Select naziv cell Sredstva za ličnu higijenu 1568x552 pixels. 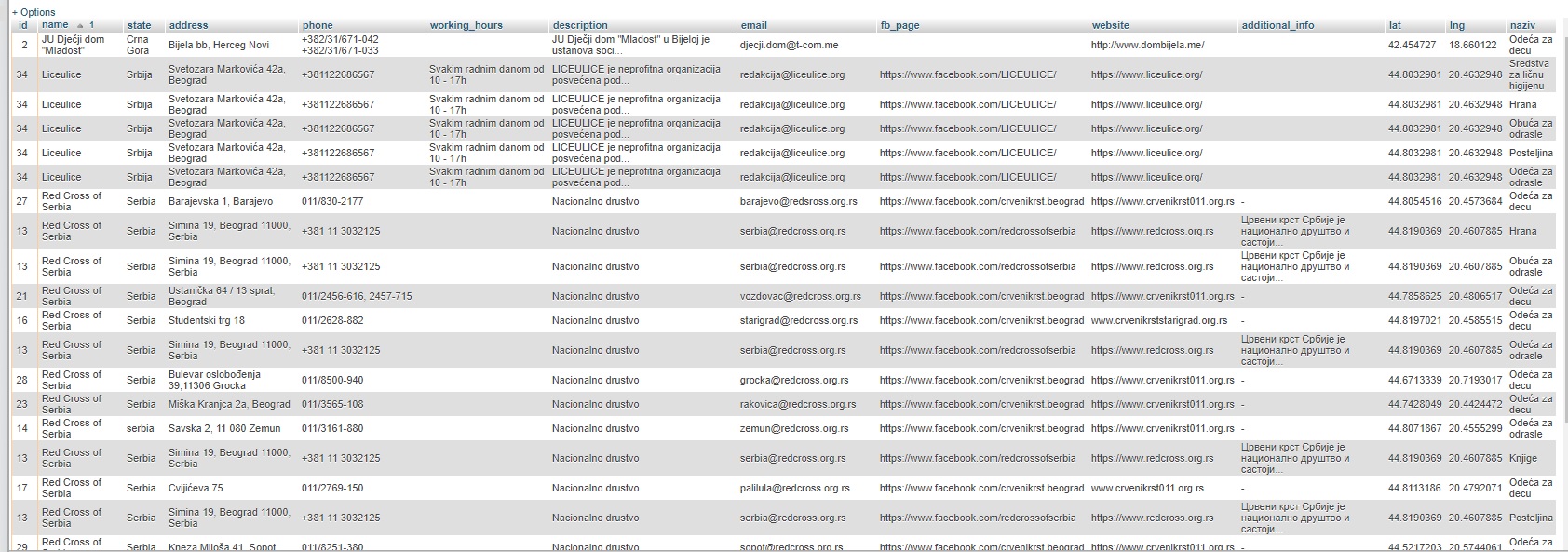click(x=1529, y=74)
